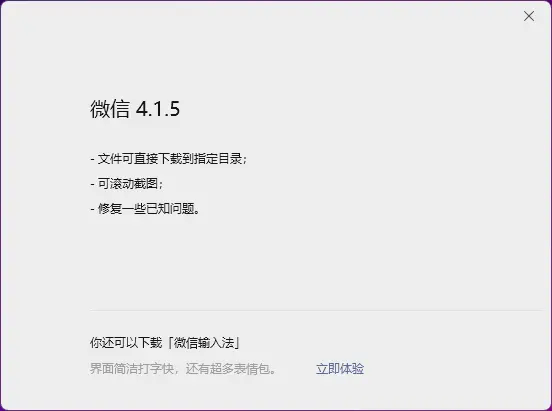Click the phrase 已知问题 in third note
552x411 pixels.
[170, 209]
